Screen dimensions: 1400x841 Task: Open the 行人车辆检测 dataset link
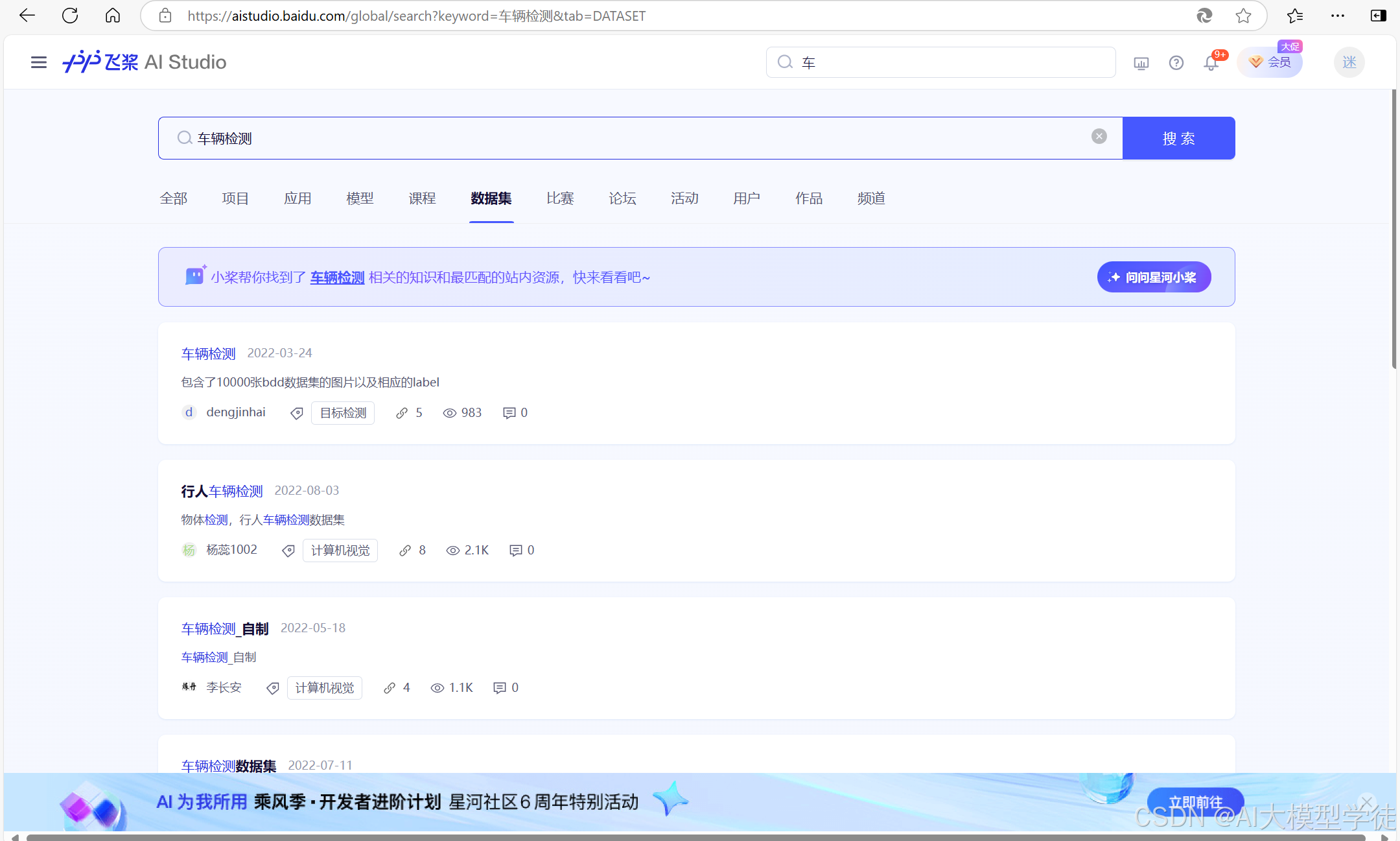pyautogui.click(x=222, y=492)
